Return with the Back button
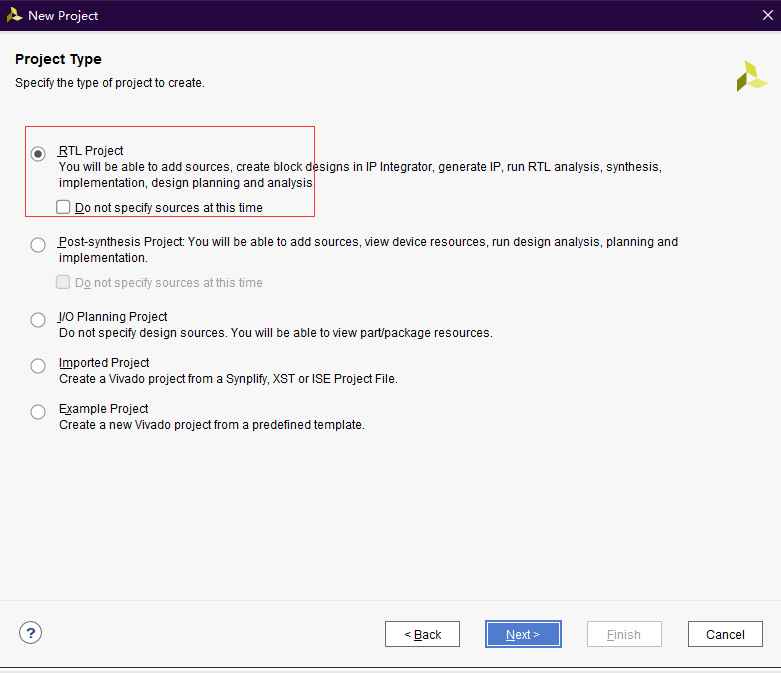This screenshot has height=675, width=781. click(422, 634)
